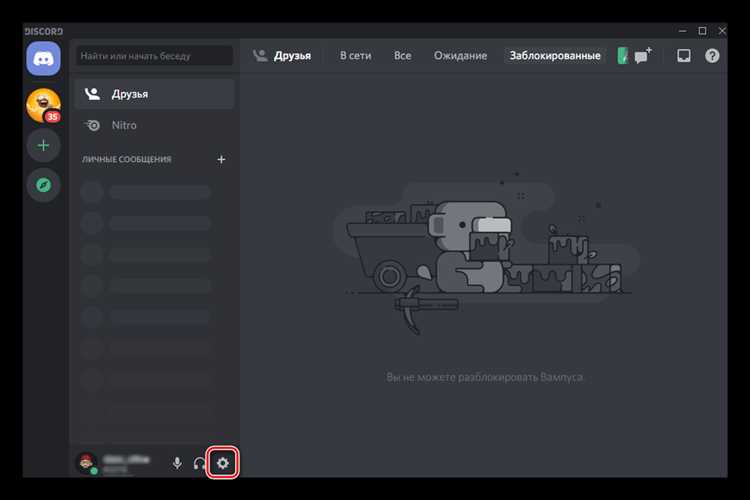Maximize the Discord window
The image size is (750, 500).
(702, 31)
